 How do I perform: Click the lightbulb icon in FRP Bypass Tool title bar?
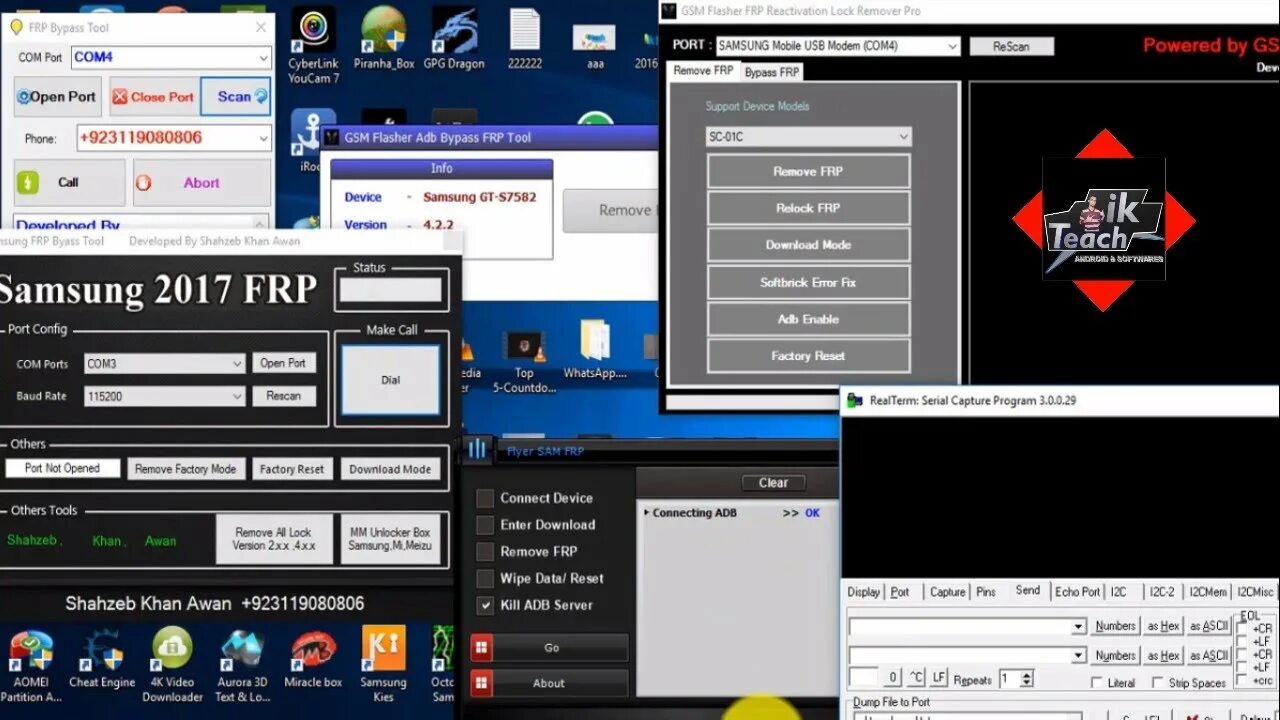click(x=16, y=27)
